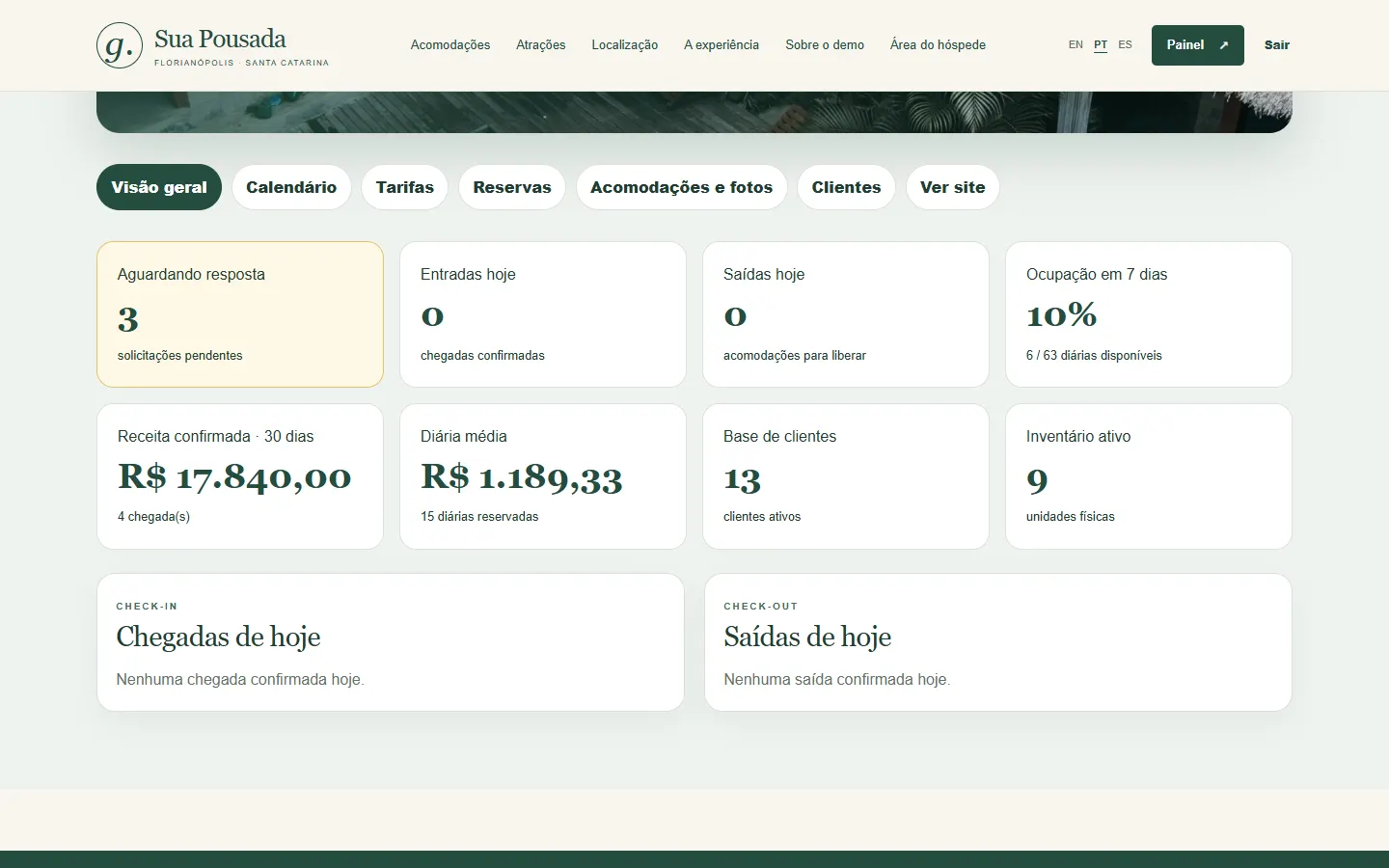The image size is (1389, 868).
Task: Open Localização nav link
Action: click(625, 45)
